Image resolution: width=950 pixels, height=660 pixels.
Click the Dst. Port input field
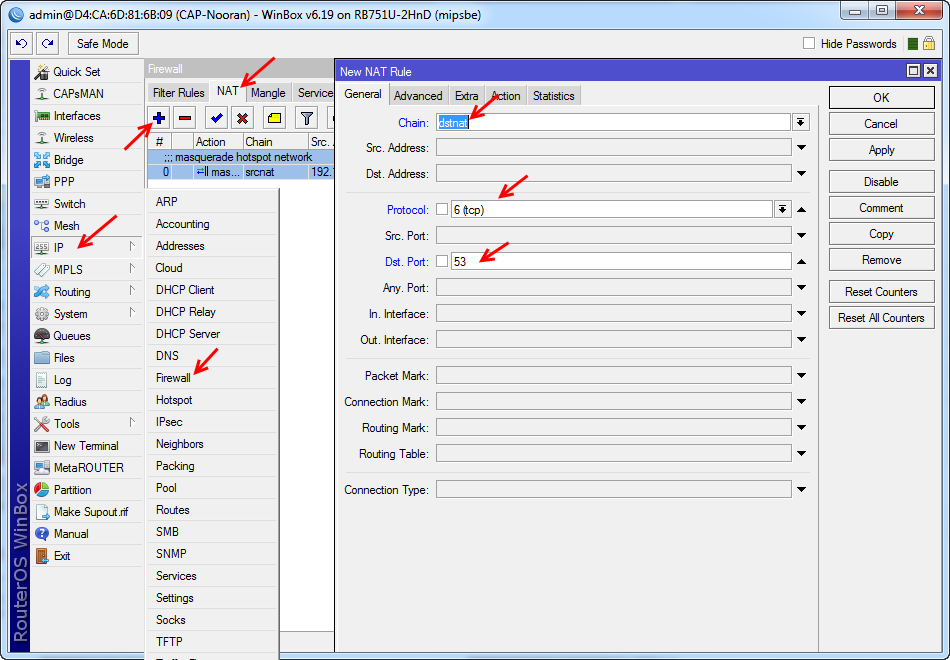(x=621, y=261)
